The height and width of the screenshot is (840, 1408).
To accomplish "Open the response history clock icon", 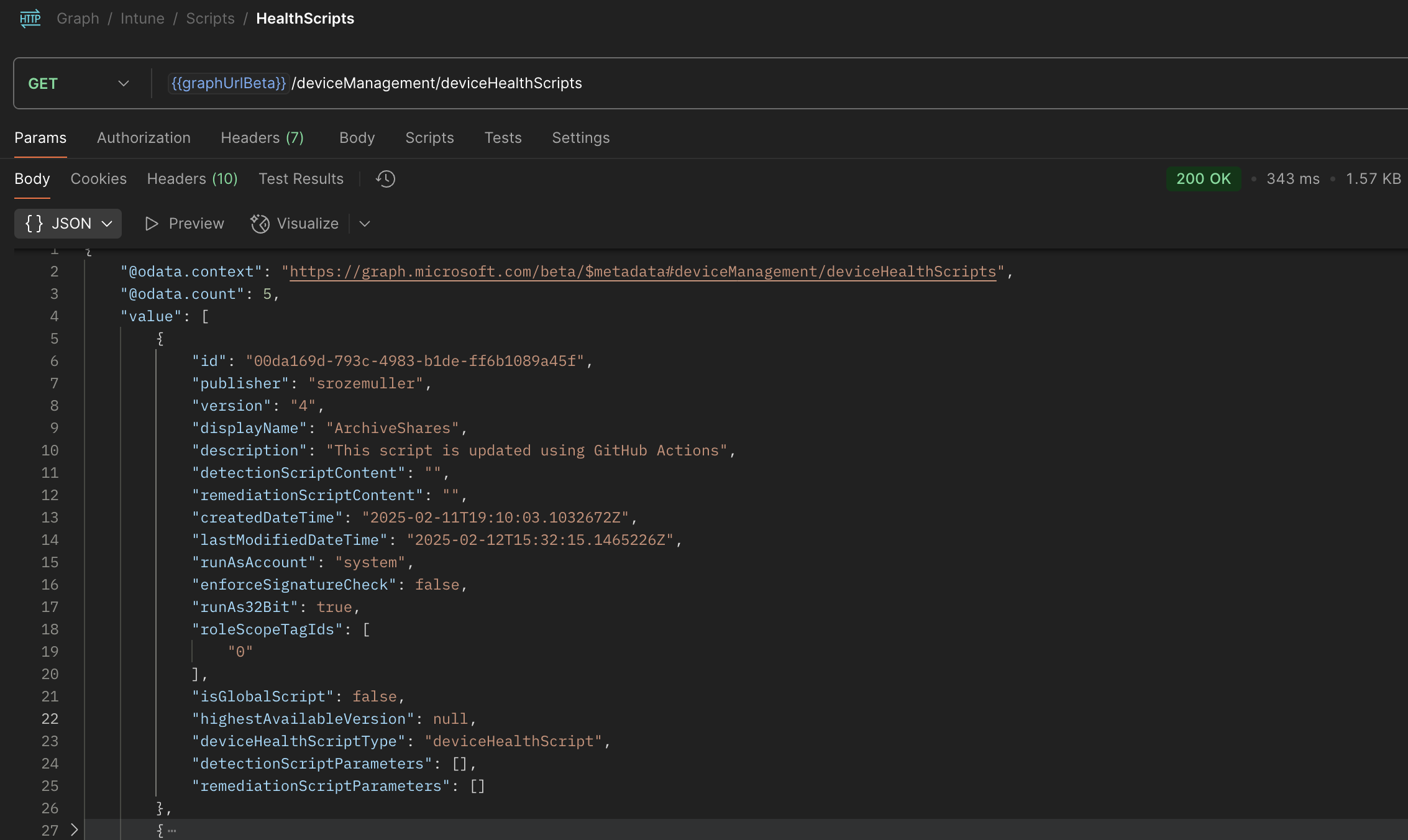I will click(x=385, y=179).
